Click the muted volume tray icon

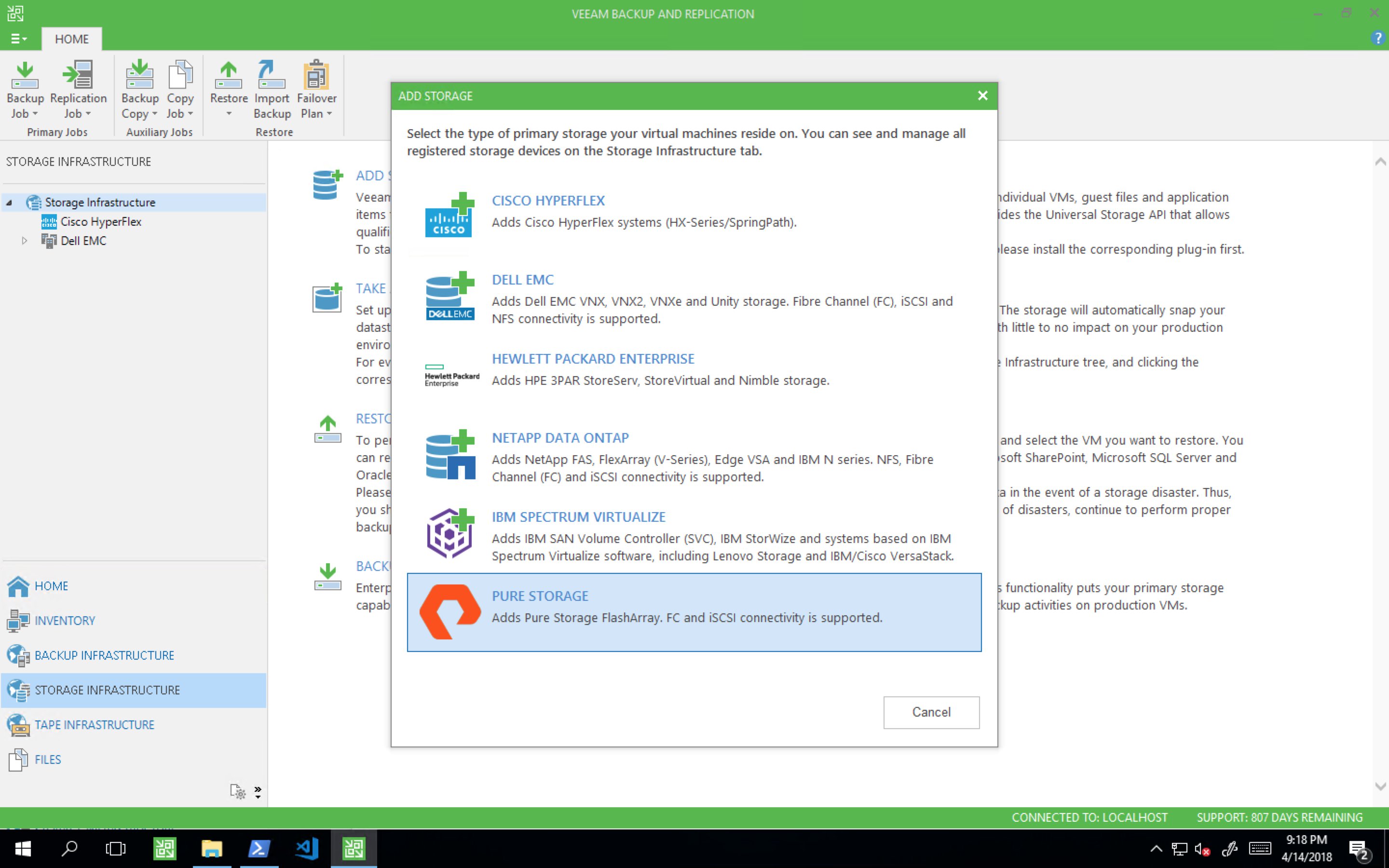click(x=1202, y=849)
